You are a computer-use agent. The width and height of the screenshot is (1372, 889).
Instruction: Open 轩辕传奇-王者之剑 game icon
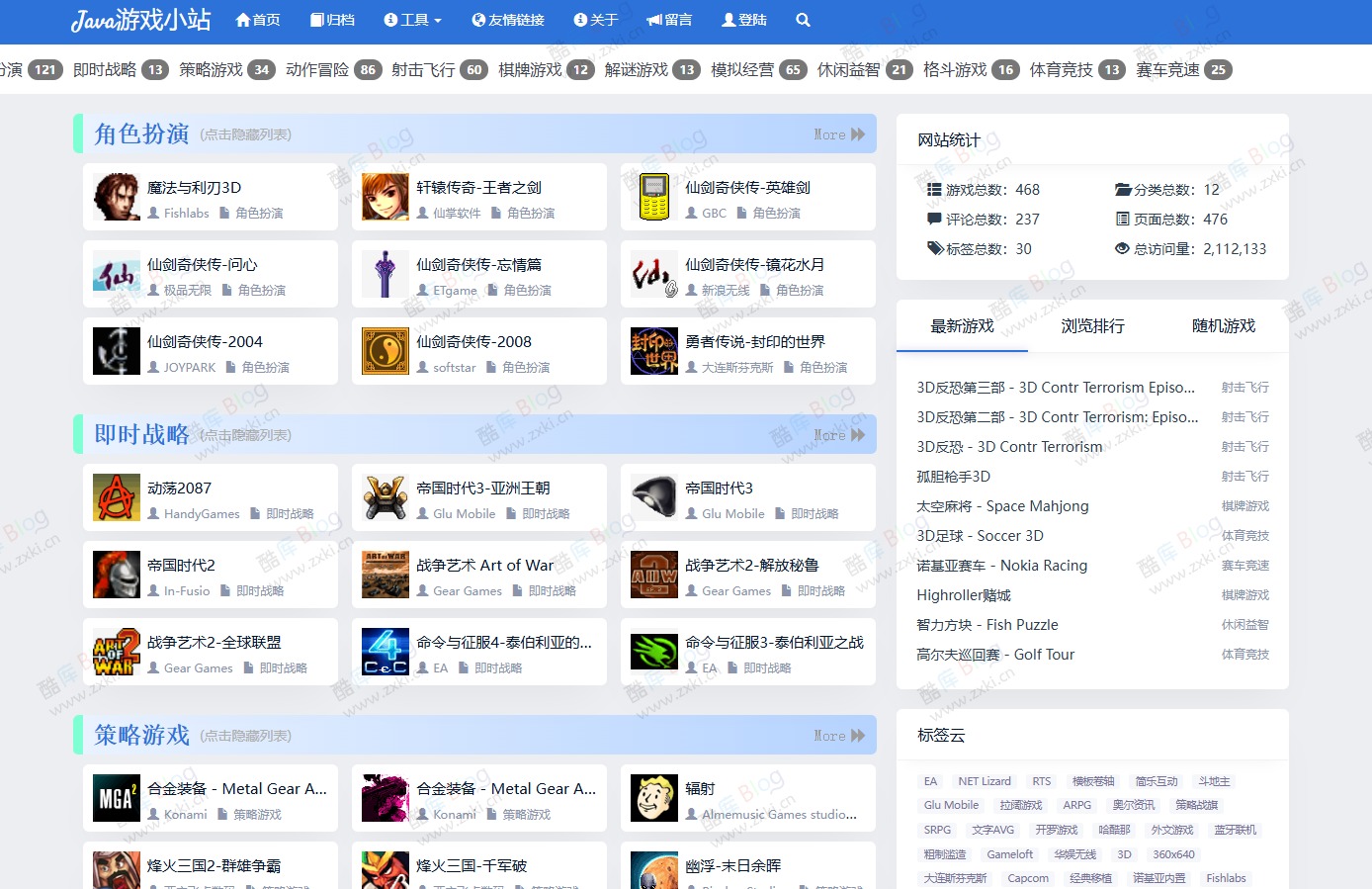386,197
